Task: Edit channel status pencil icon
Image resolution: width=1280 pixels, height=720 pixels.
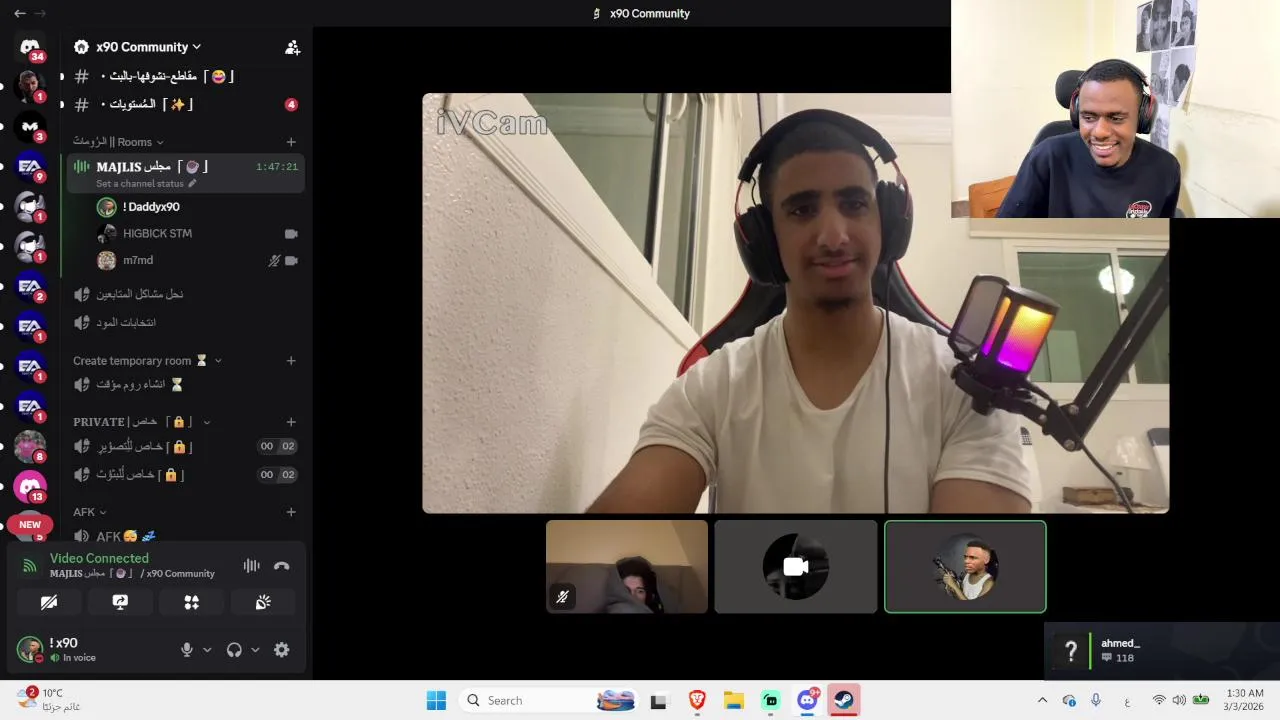Action: 192,184
